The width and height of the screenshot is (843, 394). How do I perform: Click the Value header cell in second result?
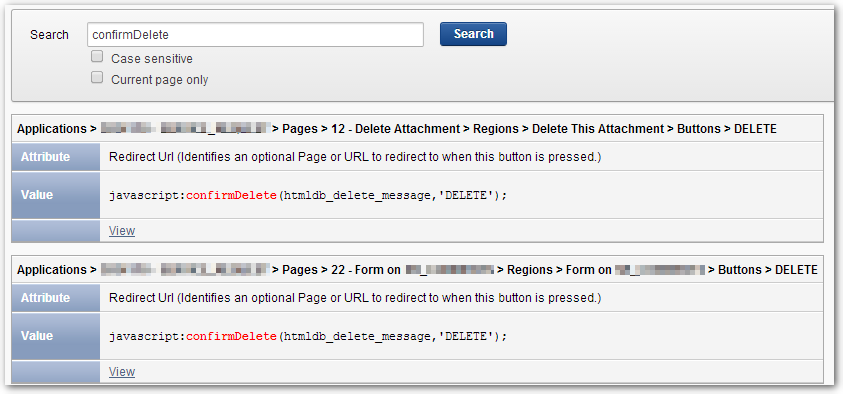pos(56,336)
